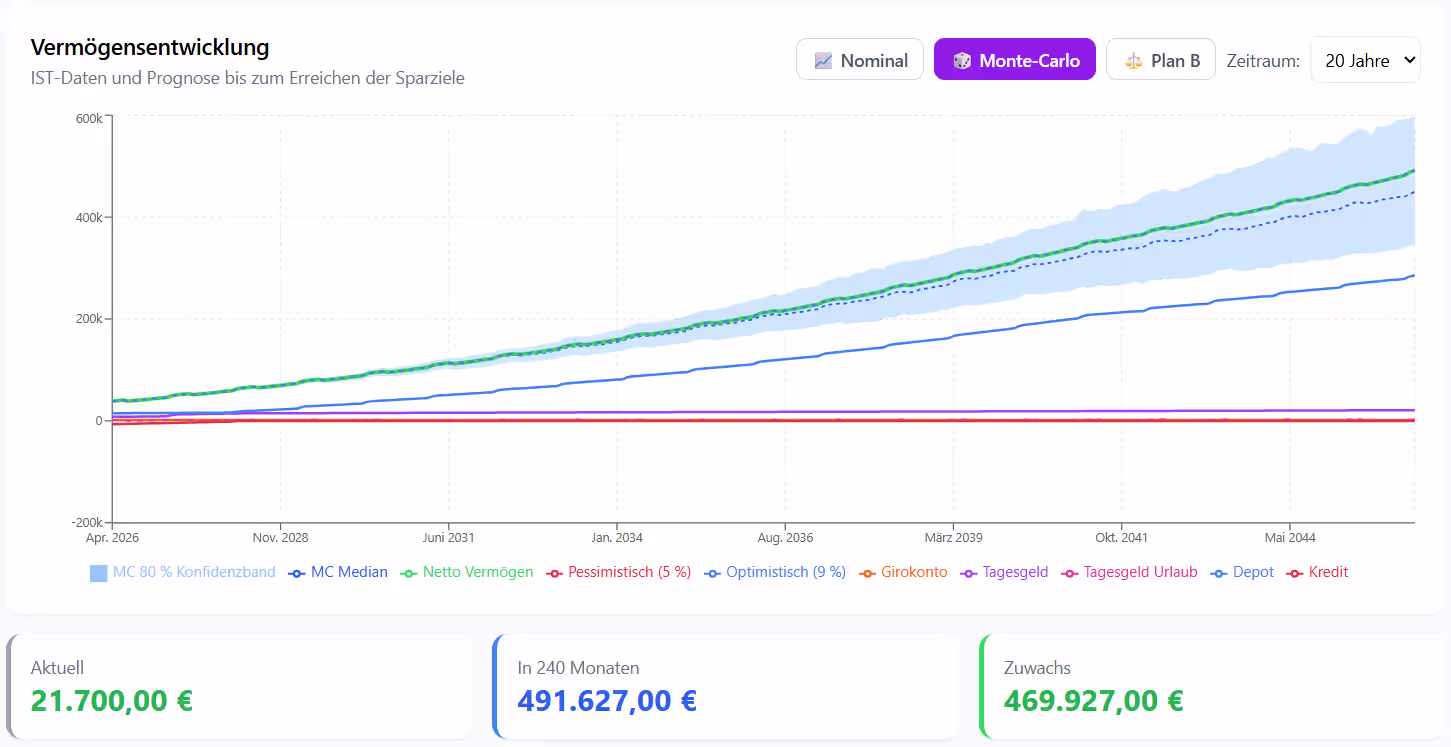Click the Zuwachs 469.927,00 € card
This screenshot has width=1451, height=747.
click(x=1210, y=687)
